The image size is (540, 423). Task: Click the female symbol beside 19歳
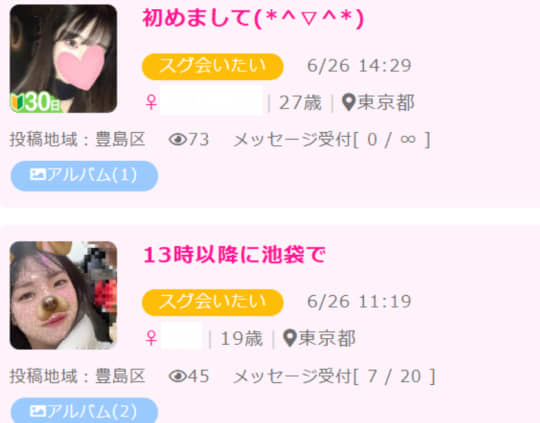click(x=151, y=338)
